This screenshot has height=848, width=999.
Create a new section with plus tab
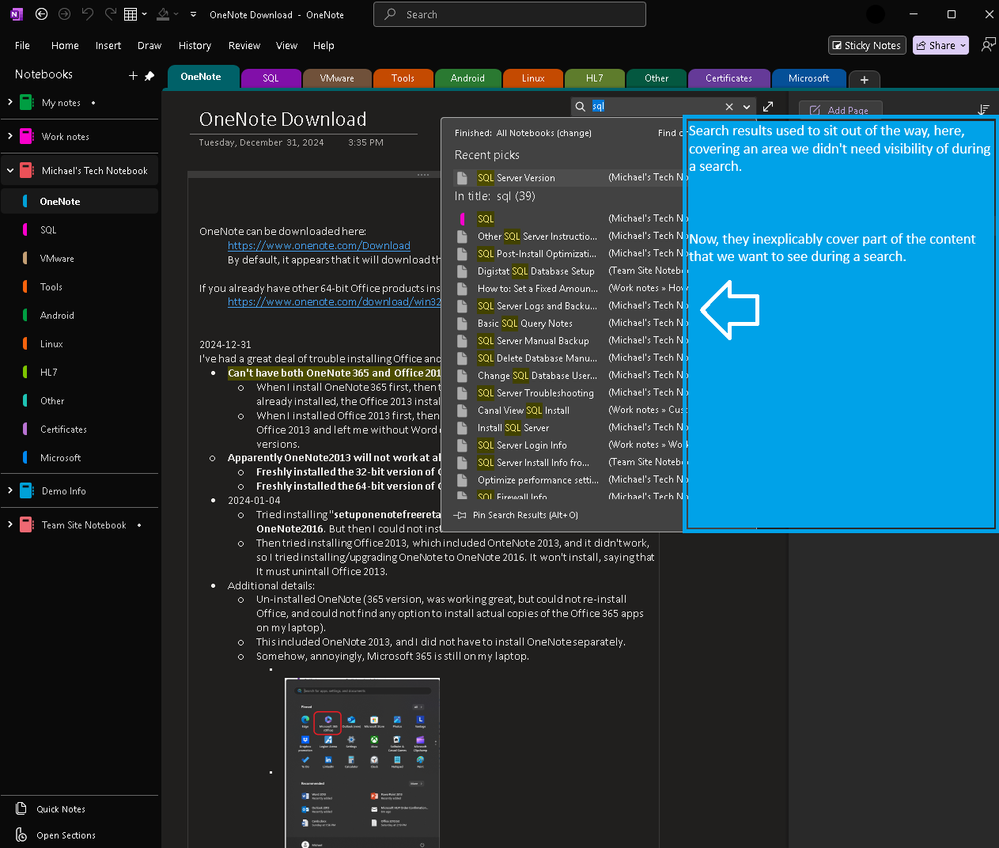(864, 80)
